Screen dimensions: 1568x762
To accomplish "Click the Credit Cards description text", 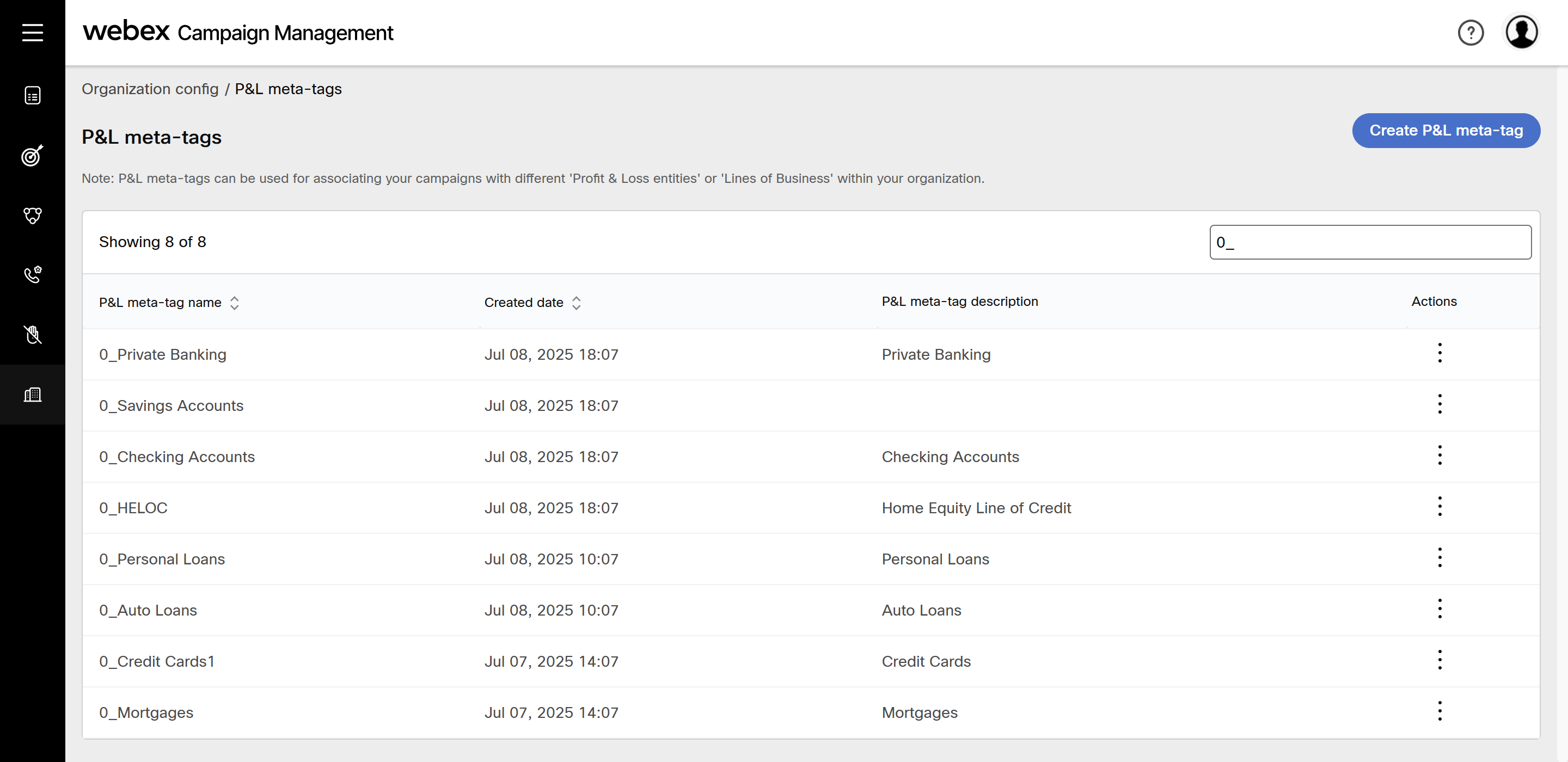I will pos(927,661).
